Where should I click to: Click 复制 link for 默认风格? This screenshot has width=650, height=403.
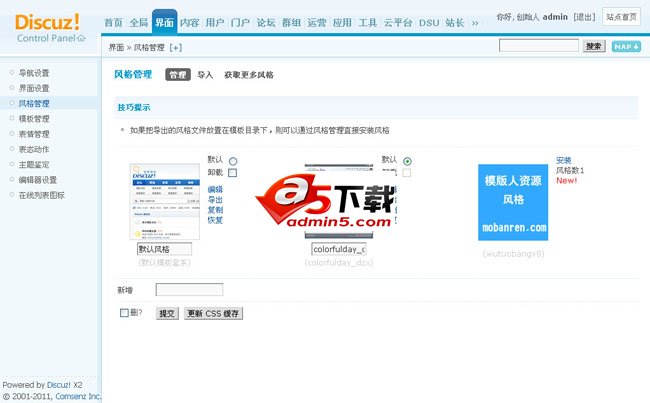click(x=215, y=210)
